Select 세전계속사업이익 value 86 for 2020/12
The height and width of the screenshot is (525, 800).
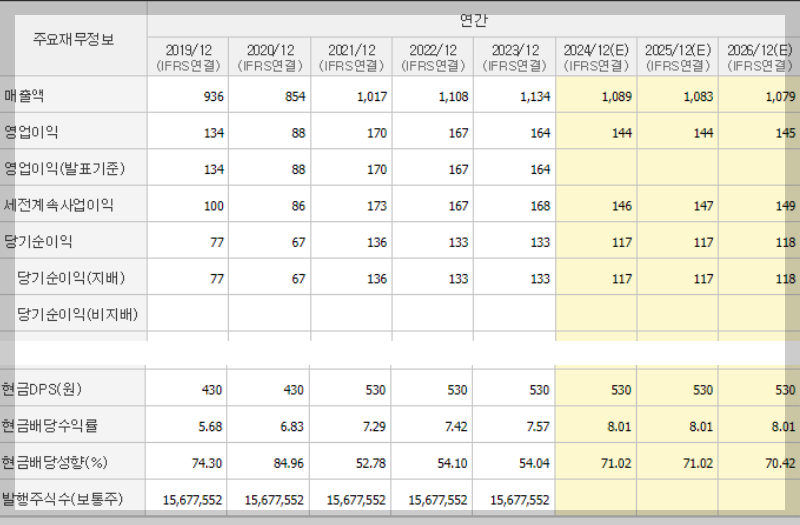(298, 206)
